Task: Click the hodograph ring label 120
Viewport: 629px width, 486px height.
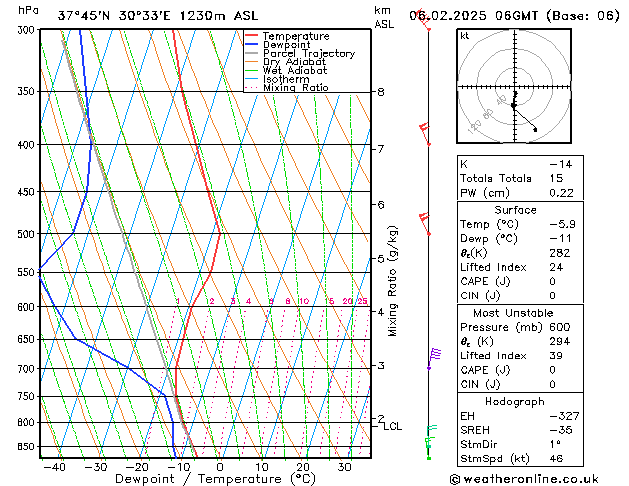Action: (474, 127)
